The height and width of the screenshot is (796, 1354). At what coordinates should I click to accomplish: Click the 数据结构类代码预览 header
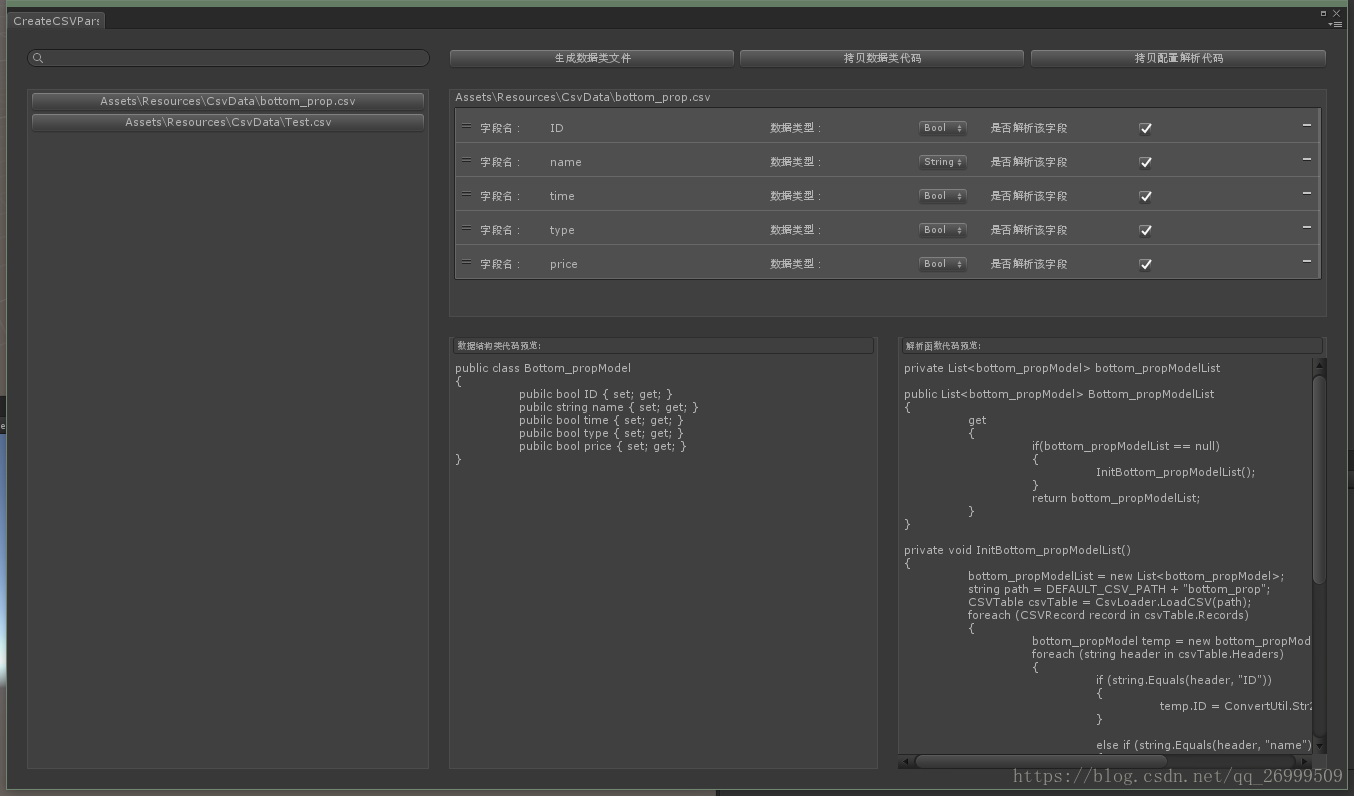tap(663, 346)
